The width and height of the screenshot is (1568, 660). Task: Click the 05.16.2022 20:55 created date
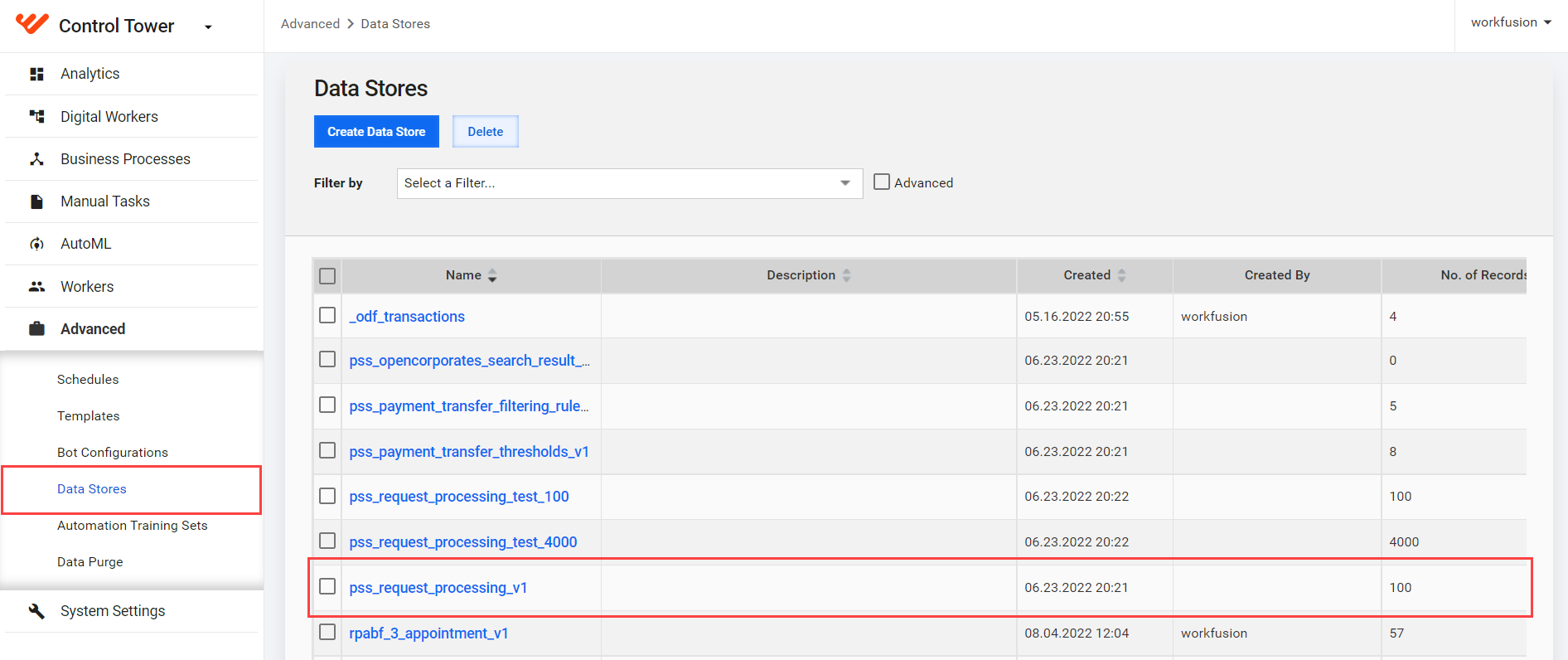pos(1077,317)
